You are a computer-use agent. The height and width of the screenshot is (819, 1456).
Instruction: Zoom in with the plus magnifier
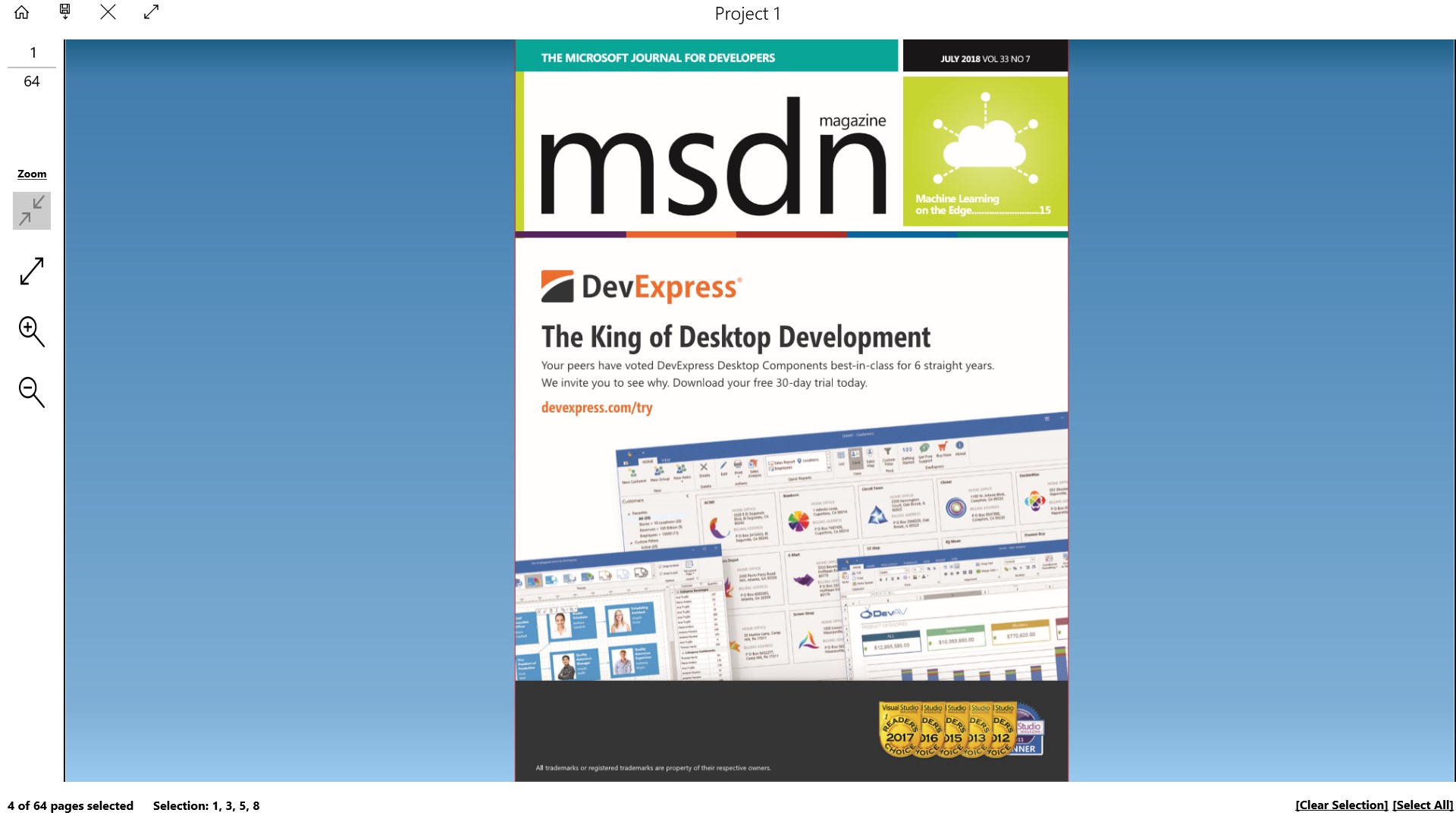(32, 331)
